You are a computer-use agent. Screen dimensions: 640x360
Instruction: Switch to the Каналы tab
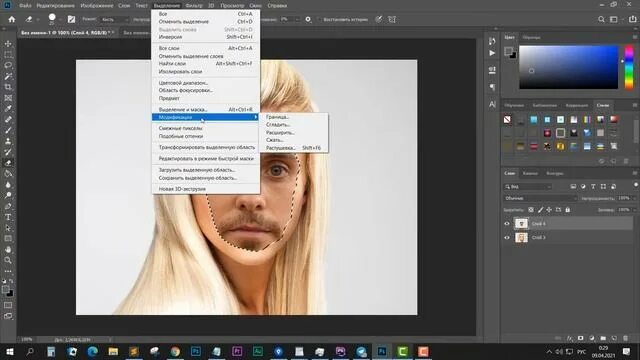click(x=530, y=173)
